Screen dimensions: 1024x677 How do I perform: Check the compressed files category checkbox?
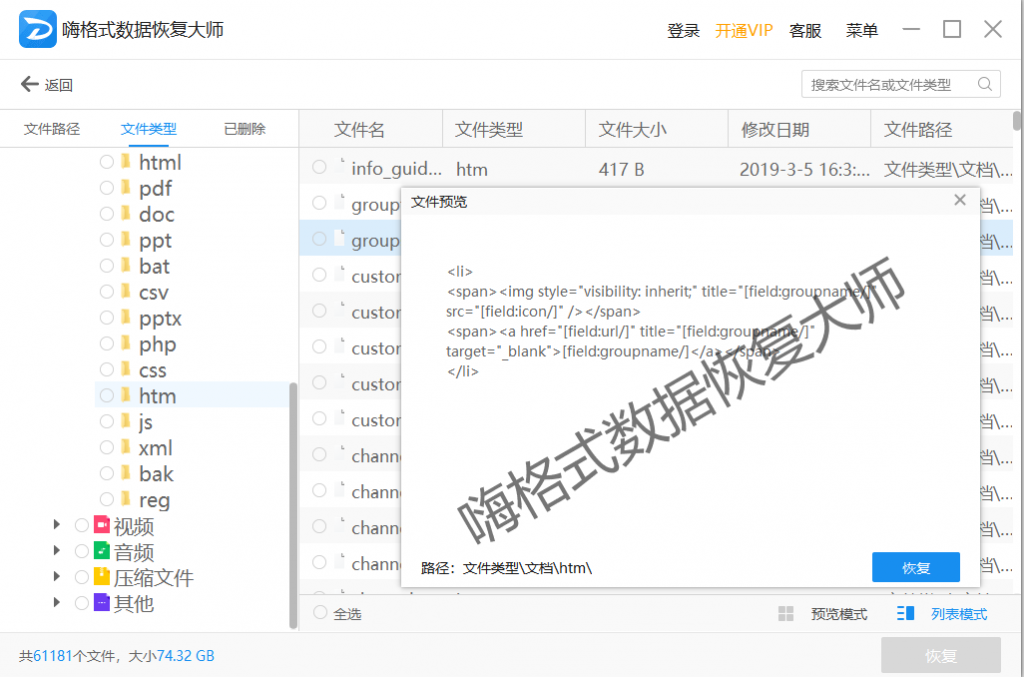coord(82,577)
